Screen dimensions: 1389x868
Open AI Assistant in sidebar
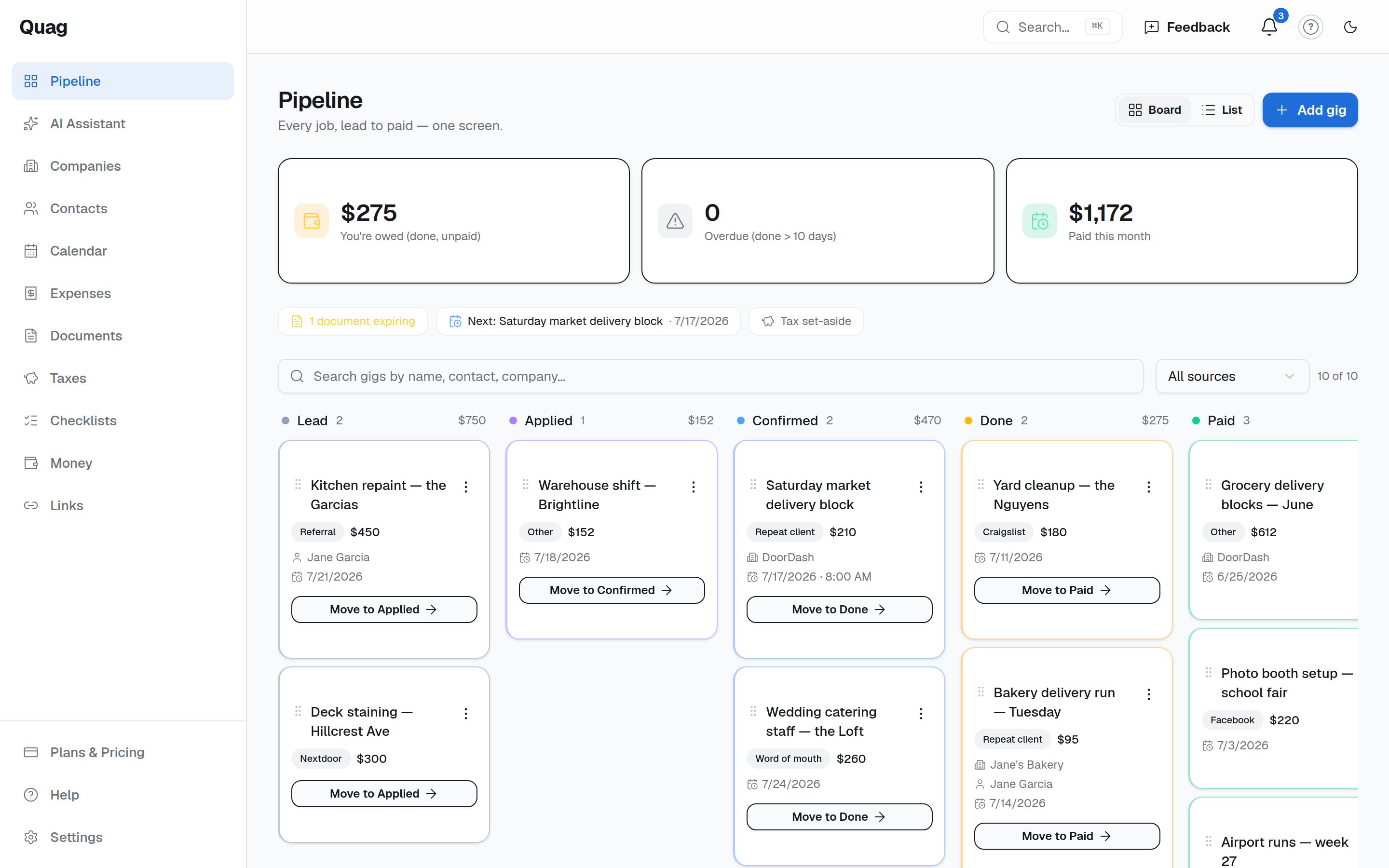tap(123, 123)
